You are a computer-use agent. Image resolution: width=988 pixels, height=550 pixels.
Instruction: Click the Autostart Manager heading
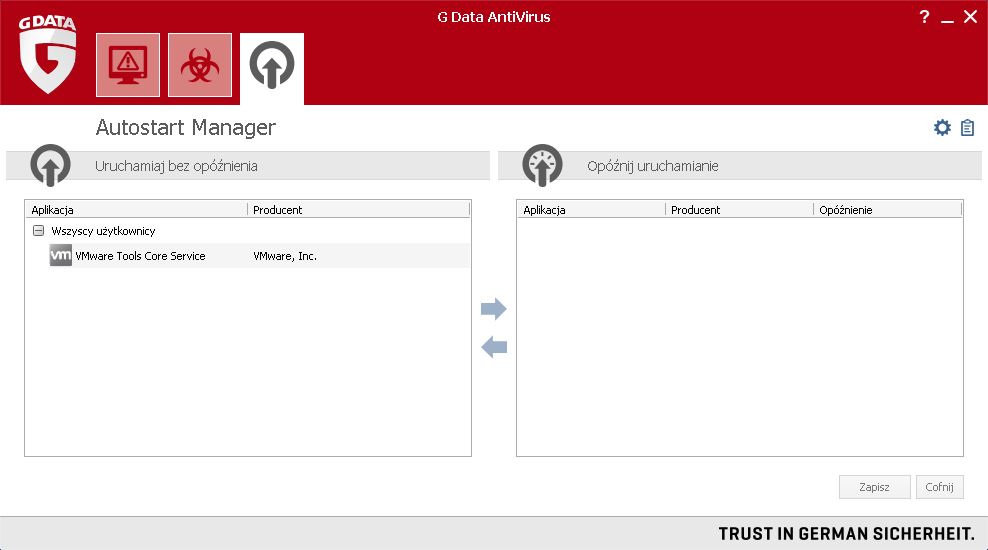186,128
